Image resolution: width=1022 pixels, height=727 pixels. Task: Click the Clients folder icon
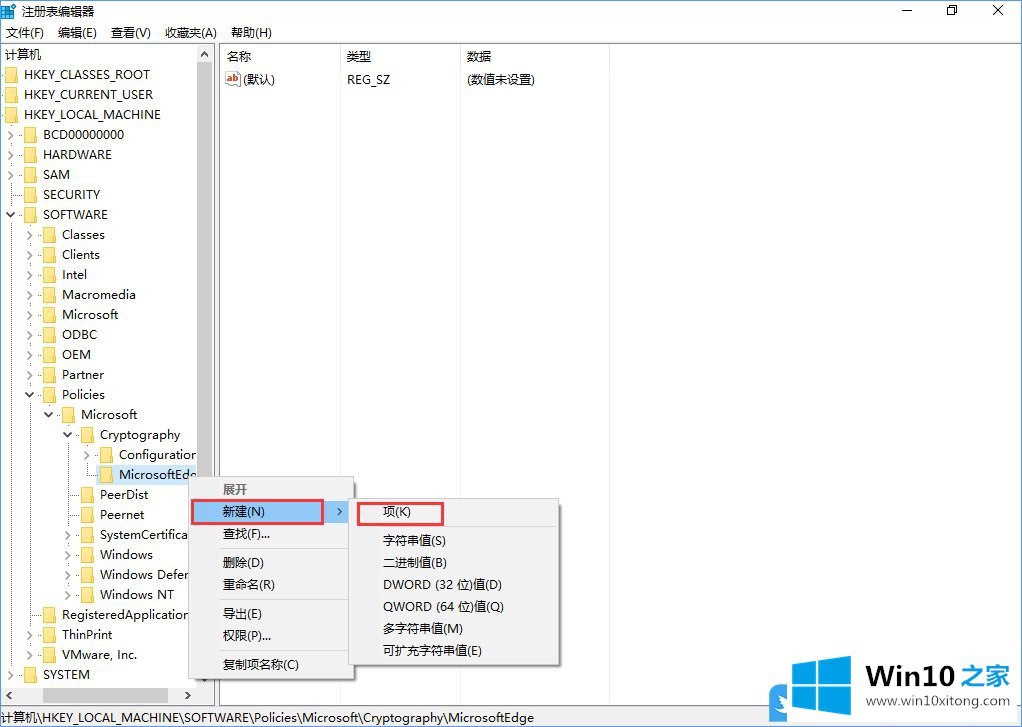tap(49, 255)
